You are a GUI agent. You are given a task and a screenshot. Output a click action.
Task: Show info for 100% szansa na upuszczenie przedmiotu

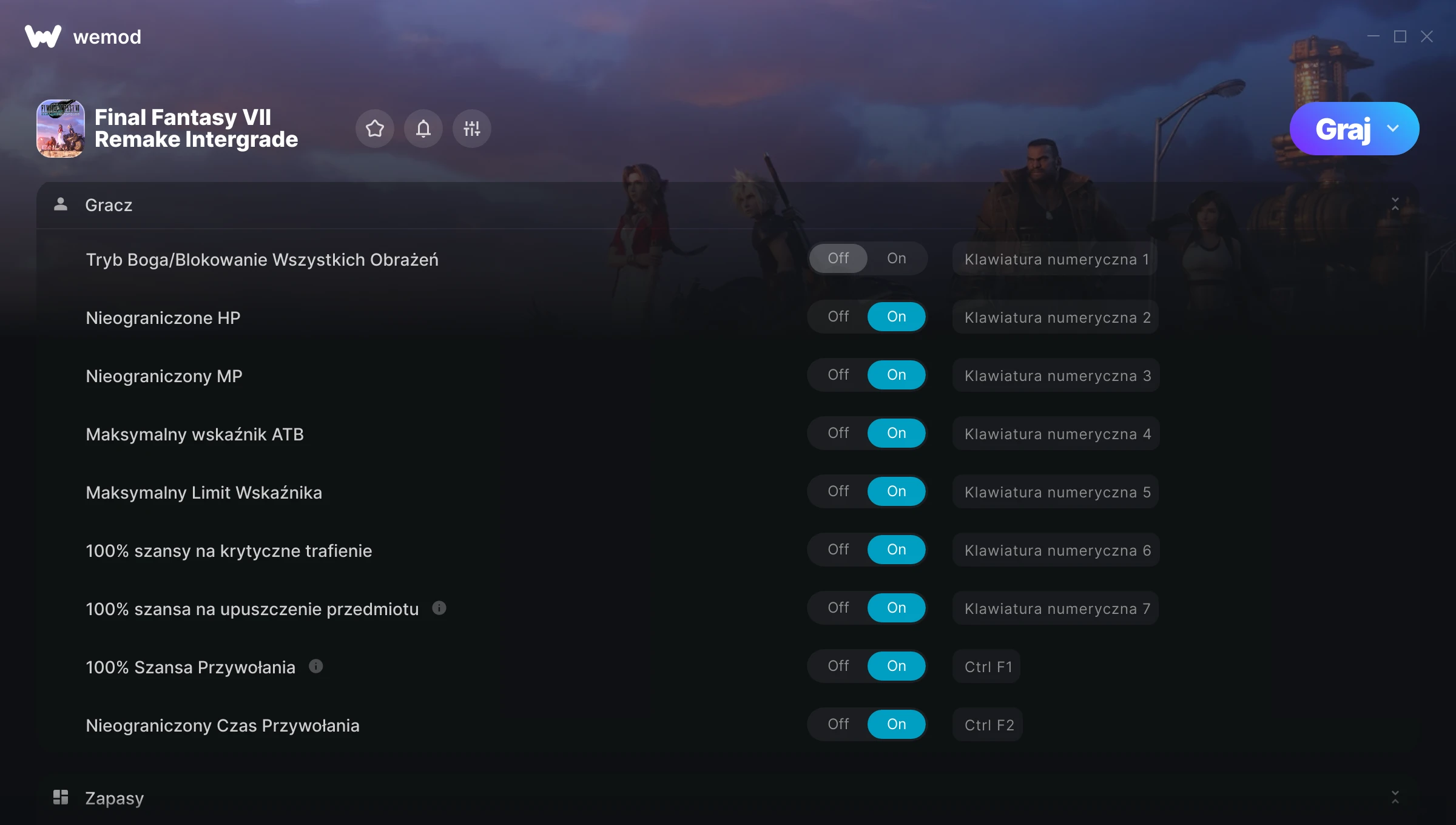tap(439, 608)
